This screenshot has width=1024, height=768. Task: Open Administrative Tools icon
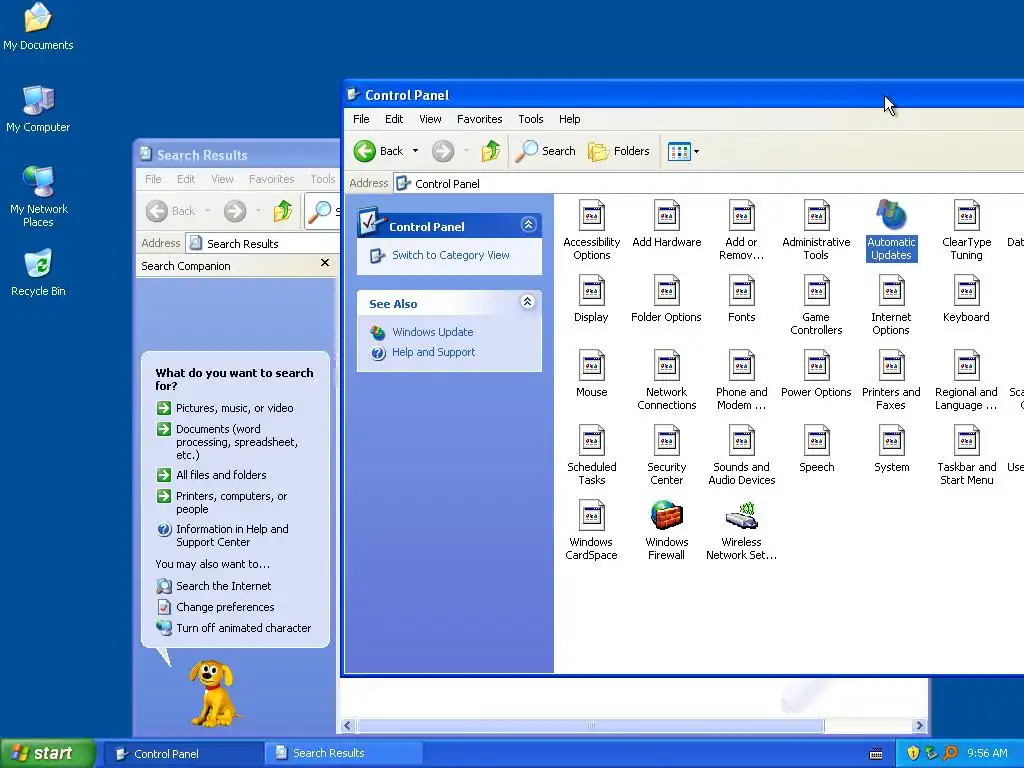pos(816,230)
